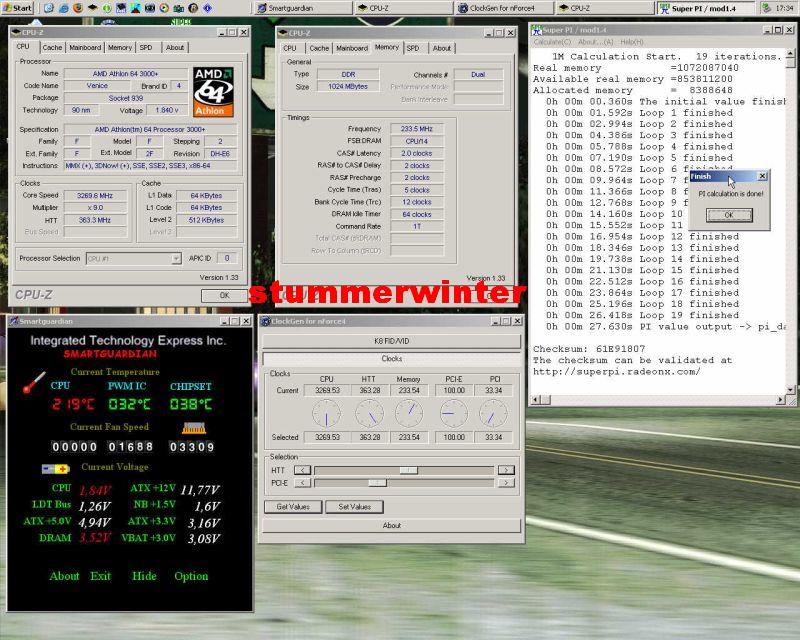
Task: Open the Start menu
Action: tap(17, 8)
